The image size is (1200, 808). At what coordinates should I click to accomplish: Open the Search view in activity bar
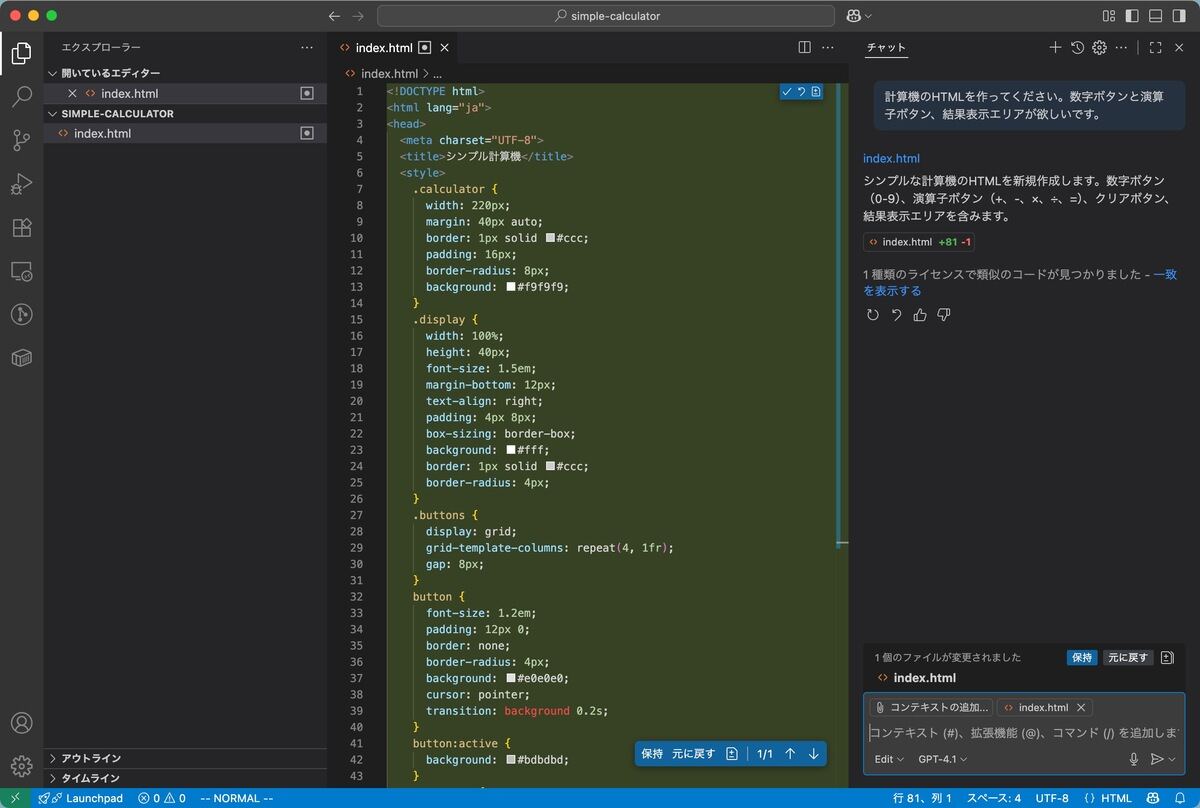(21, 97)
